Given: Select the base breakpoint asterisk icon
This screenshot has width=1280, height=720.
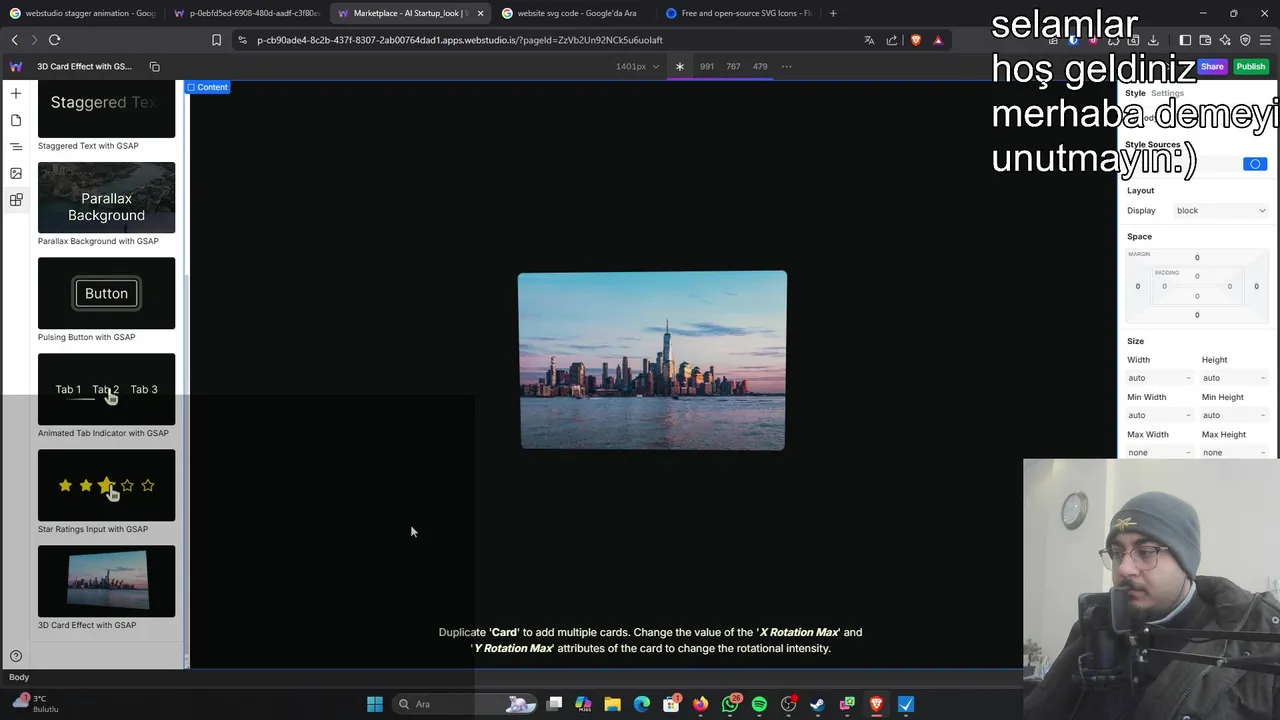Looking at the screenshot, I should pos(680,66).
